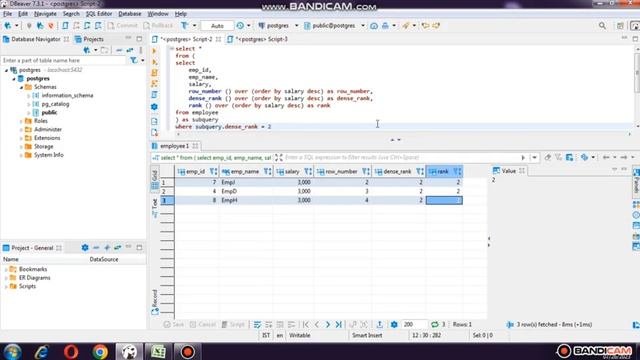Open the emp_id column filter icon

coord(213,171)
